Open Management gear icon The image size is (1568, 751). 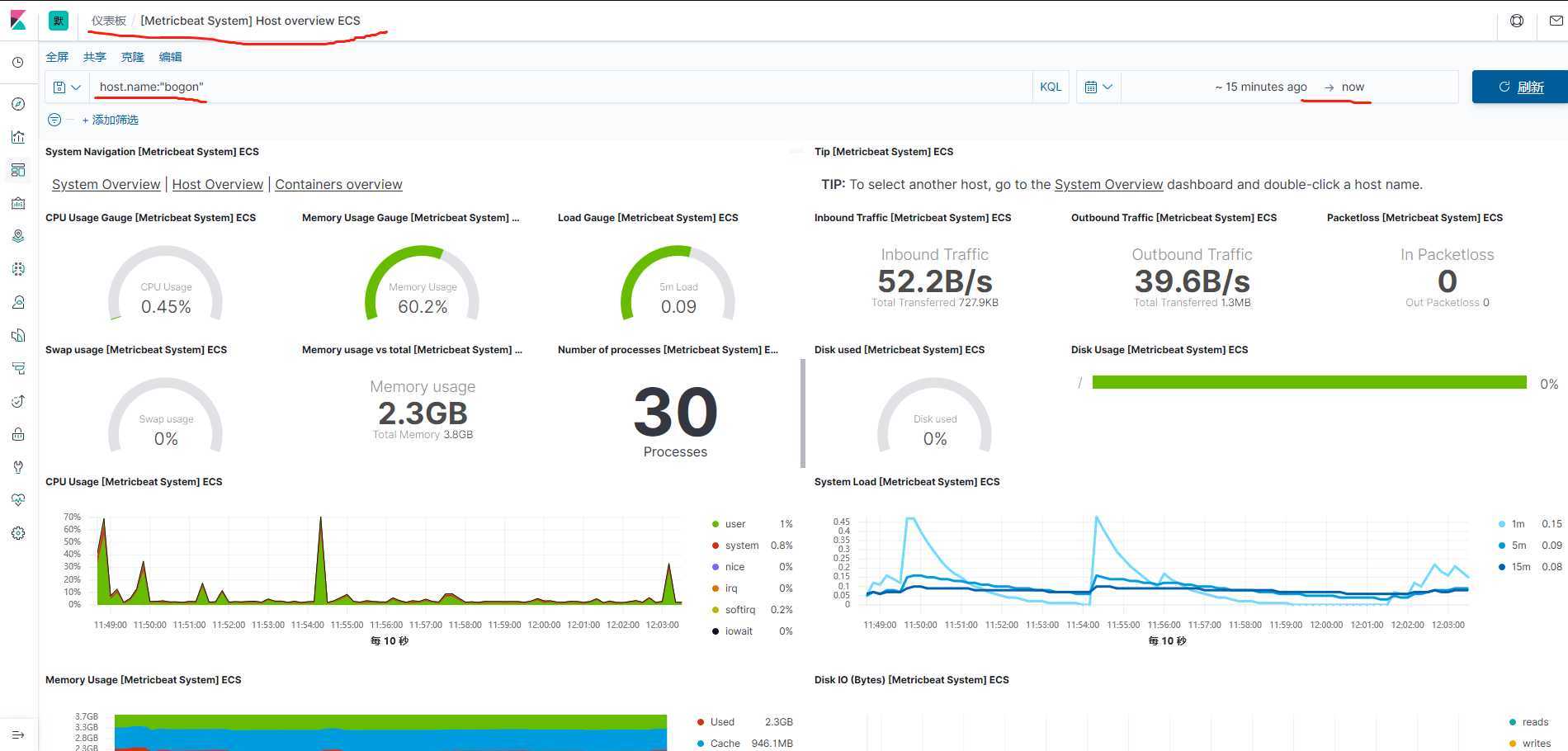(x=18, y=533)
